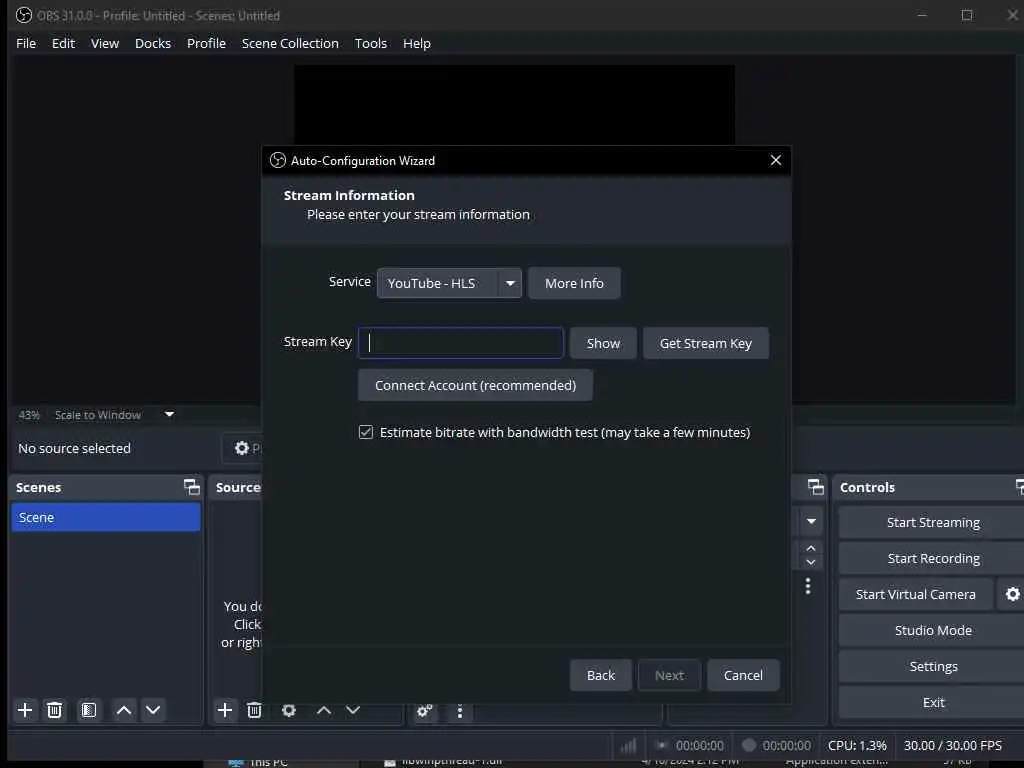Delete selected source with the trash icon
The image size is (1024, 768).
[255, 710]
